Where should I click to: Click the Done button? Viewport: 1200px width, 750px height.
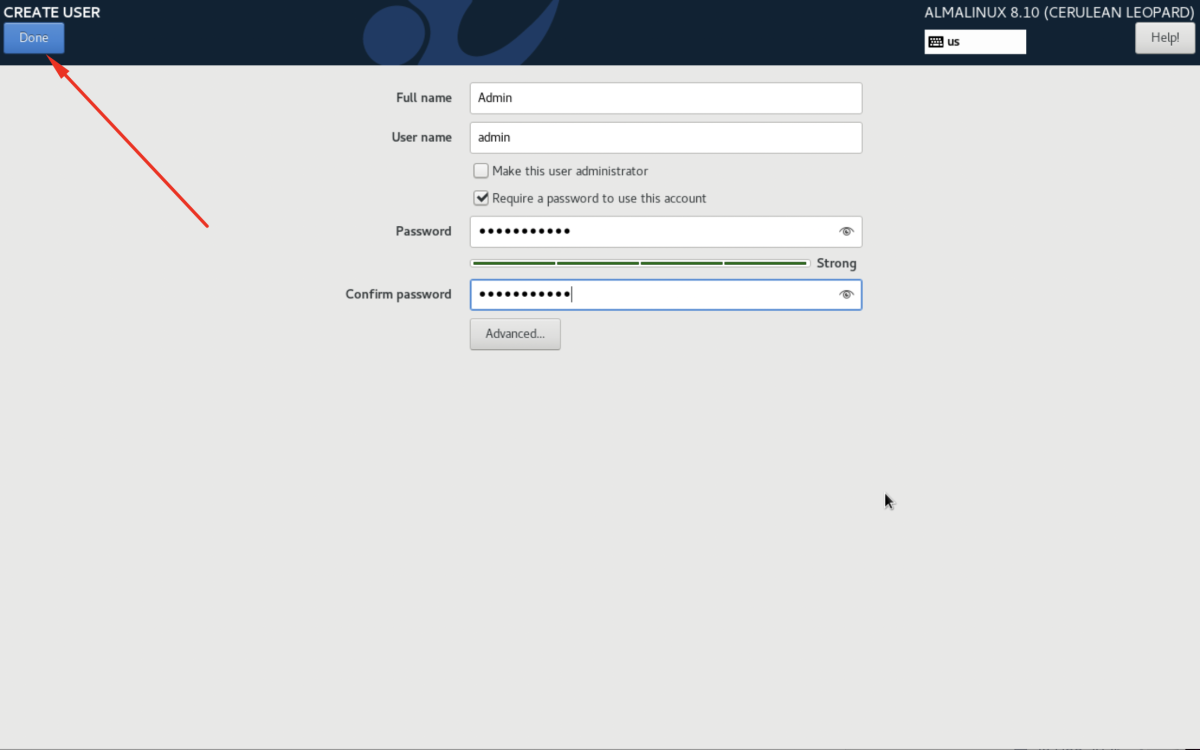tap(34, 38)
